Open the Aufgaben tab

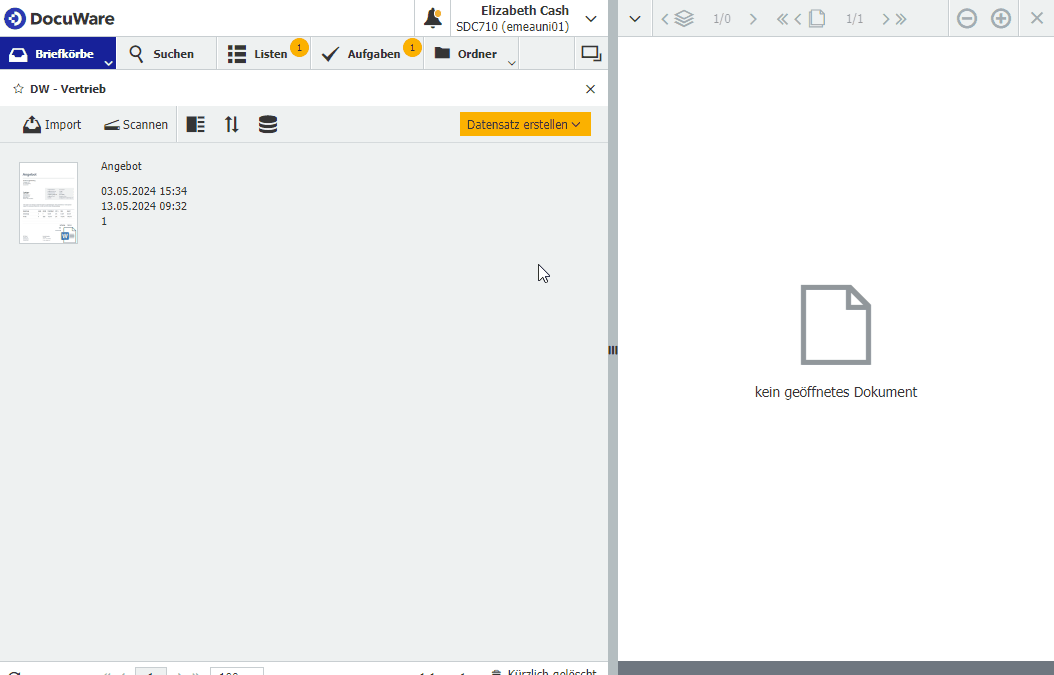coord(364,54)
